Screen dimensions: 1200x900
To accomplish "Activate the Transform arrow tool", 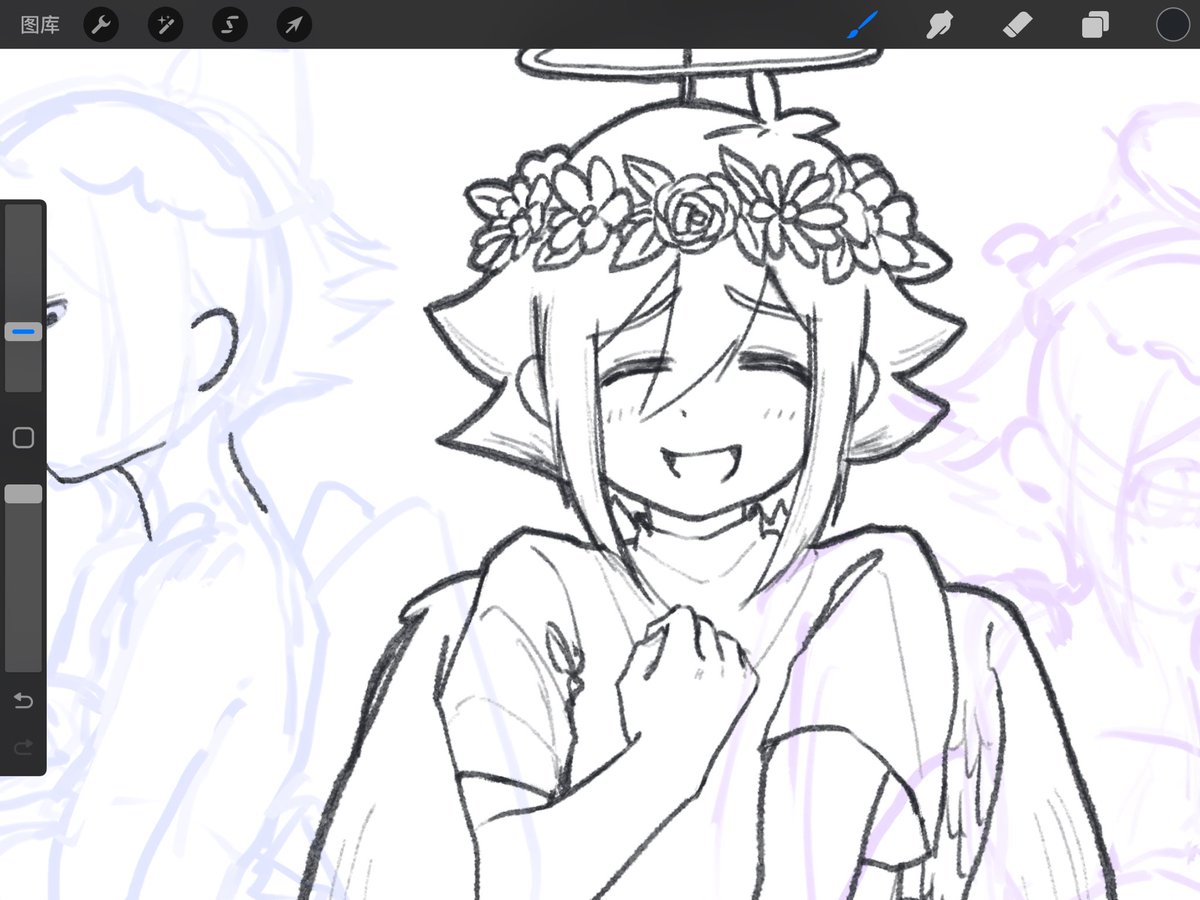I will pos(294,25).
